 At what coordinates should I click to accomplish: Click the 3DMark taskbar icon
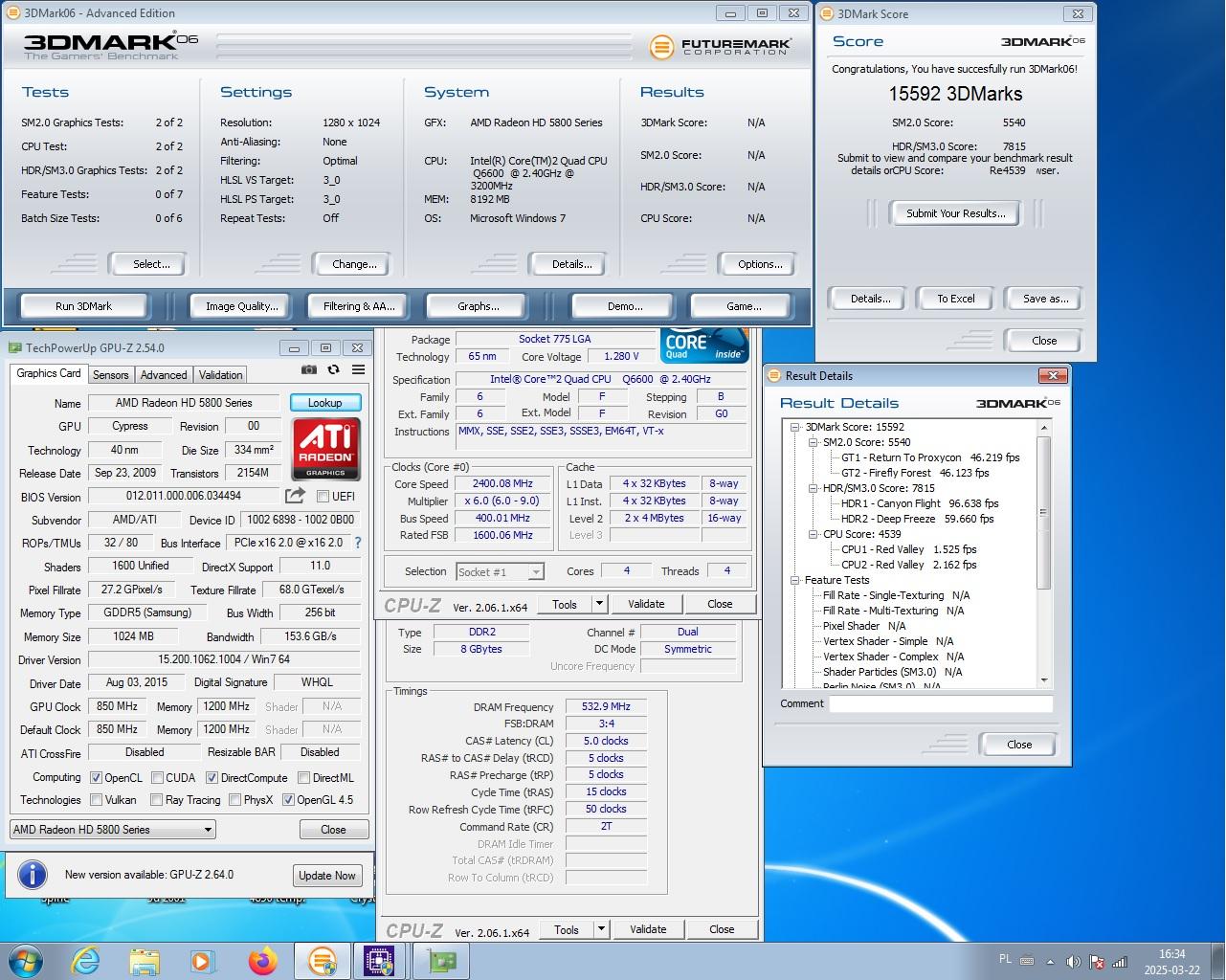[x=323, y=960]
